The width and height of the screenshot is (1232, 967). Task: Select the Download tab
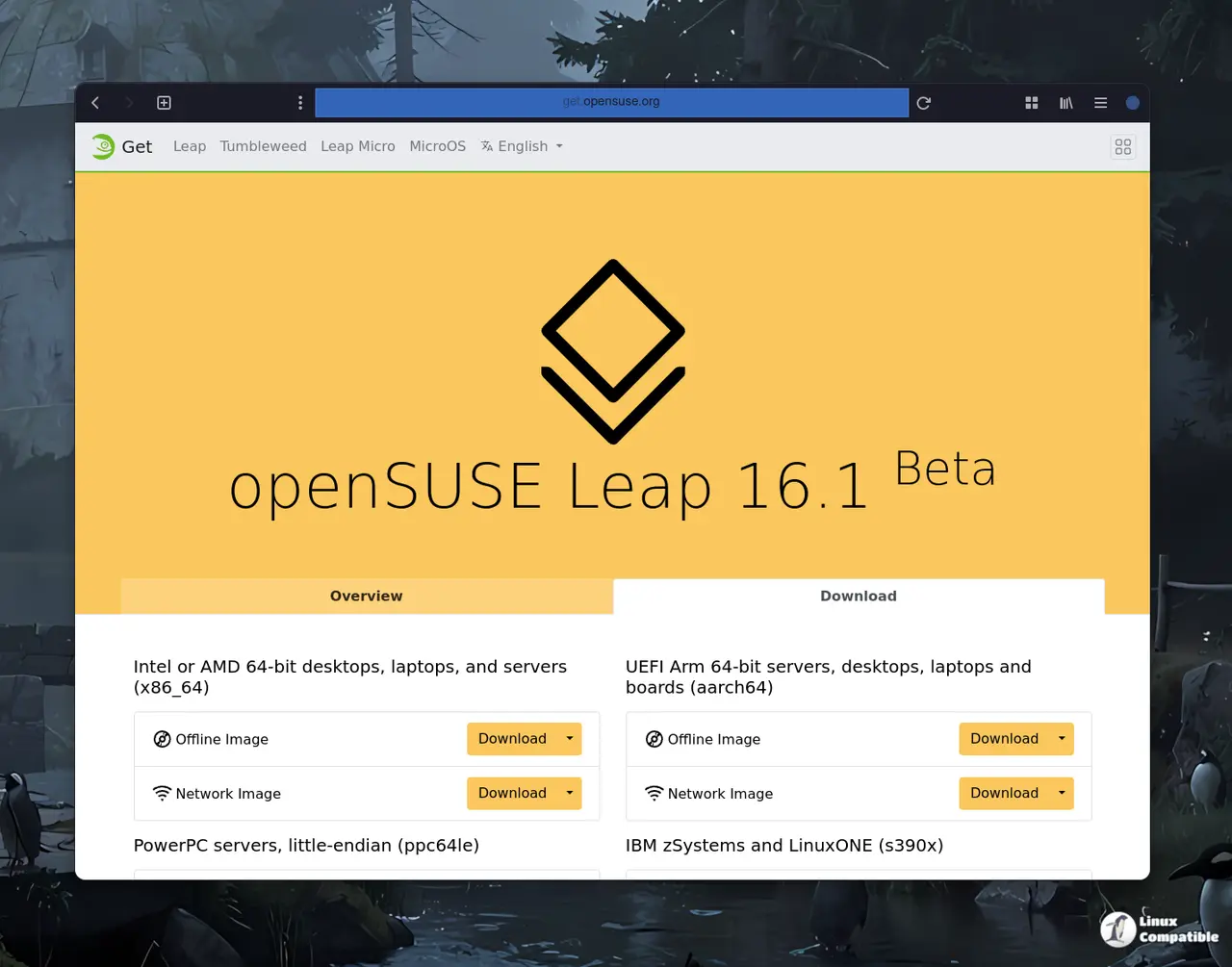click(859, 597)
